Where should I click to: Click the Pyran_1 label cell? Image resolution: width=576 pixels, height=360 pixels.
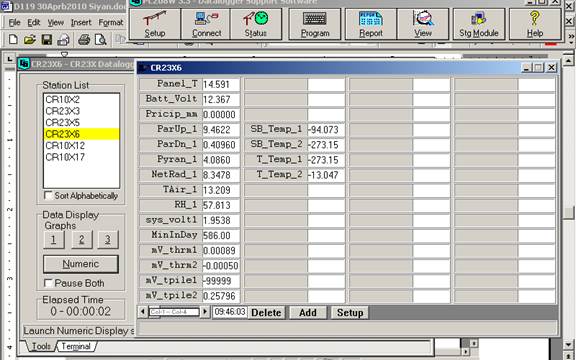(x=171, y=160)
